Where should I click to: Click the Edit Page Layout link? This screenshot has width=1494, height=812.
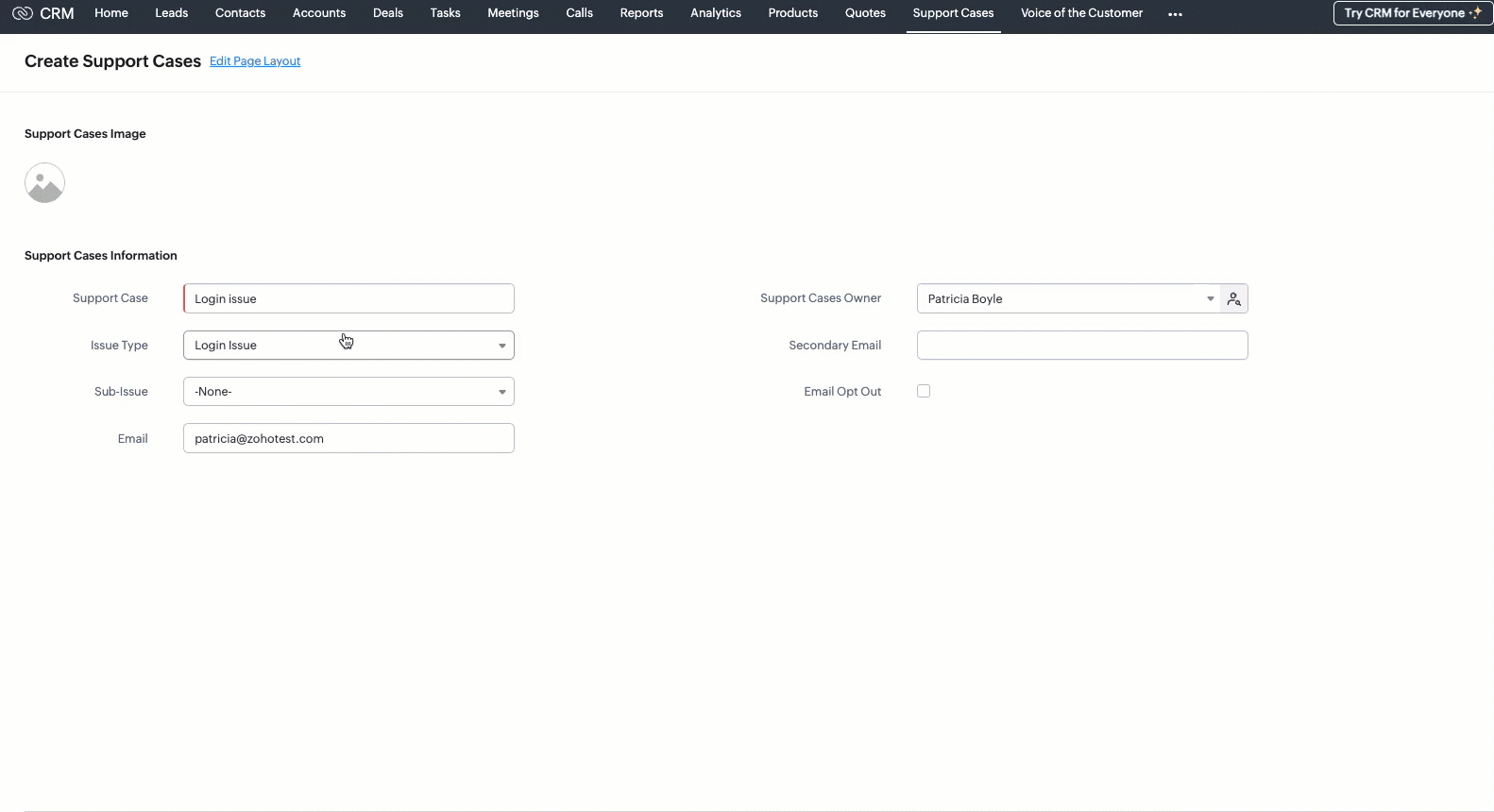tap(255, 61)
